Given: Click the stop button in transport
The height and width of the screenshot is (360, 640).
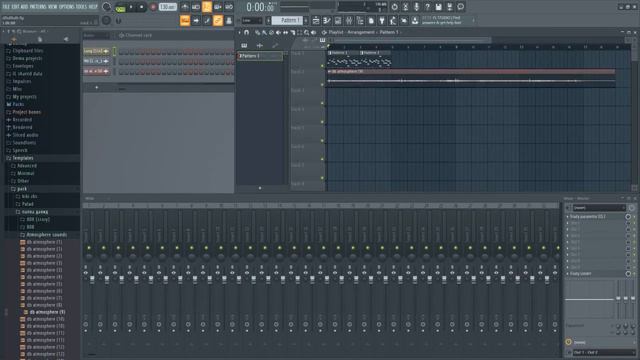Looking at the screenshot, I should pos(142,7).
